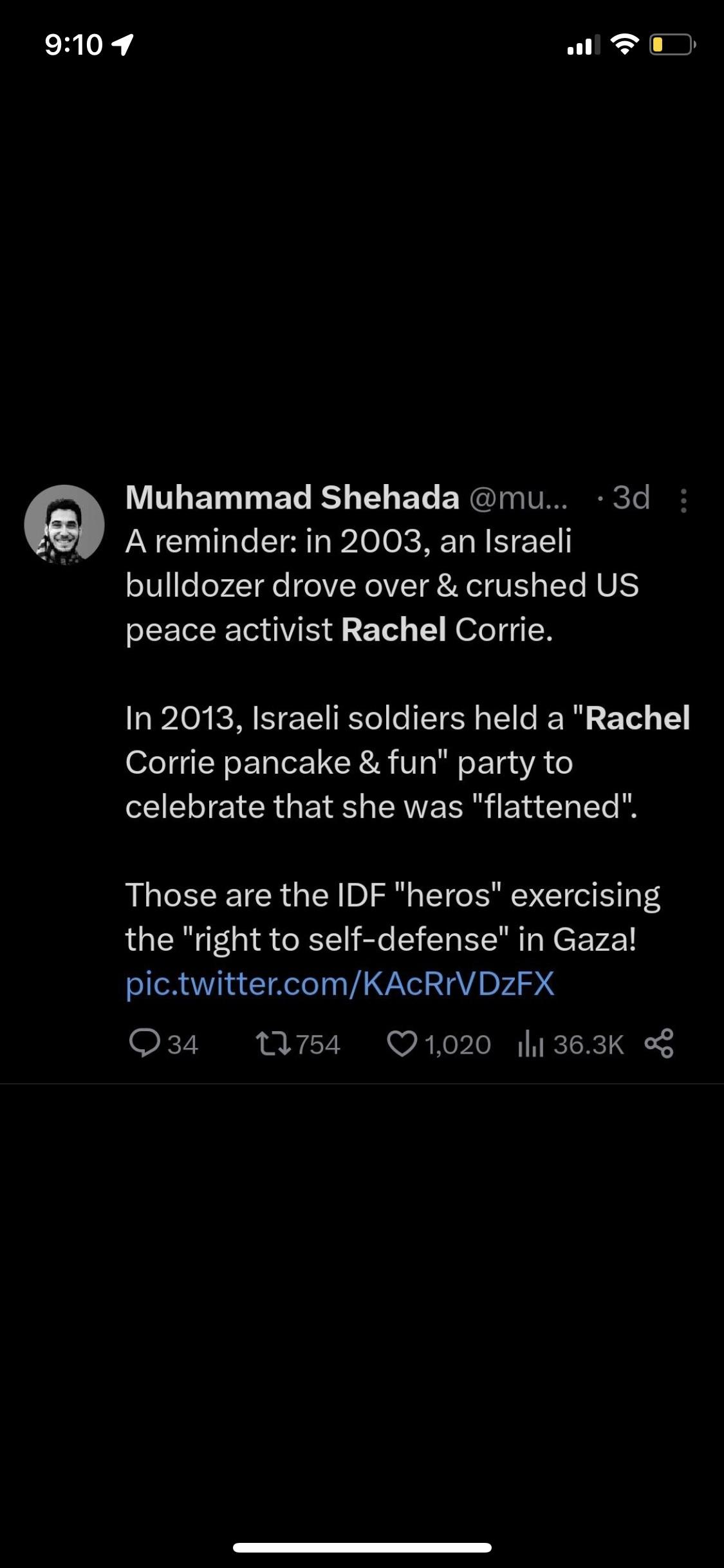Tap the Muhammad Shehada display name
Image resolution: width=724 pixels, height=1568 pixels.
tap(292, 498)
